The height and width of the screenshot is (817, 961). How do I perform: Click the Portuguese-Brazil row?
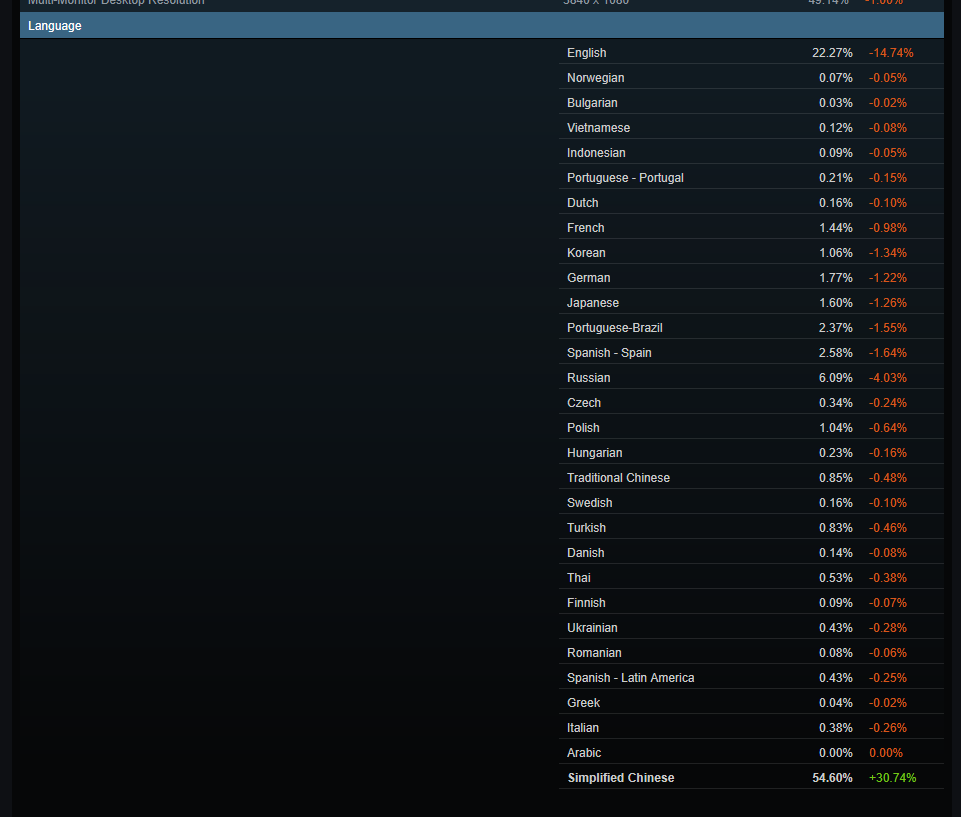[x=751, y=328]
